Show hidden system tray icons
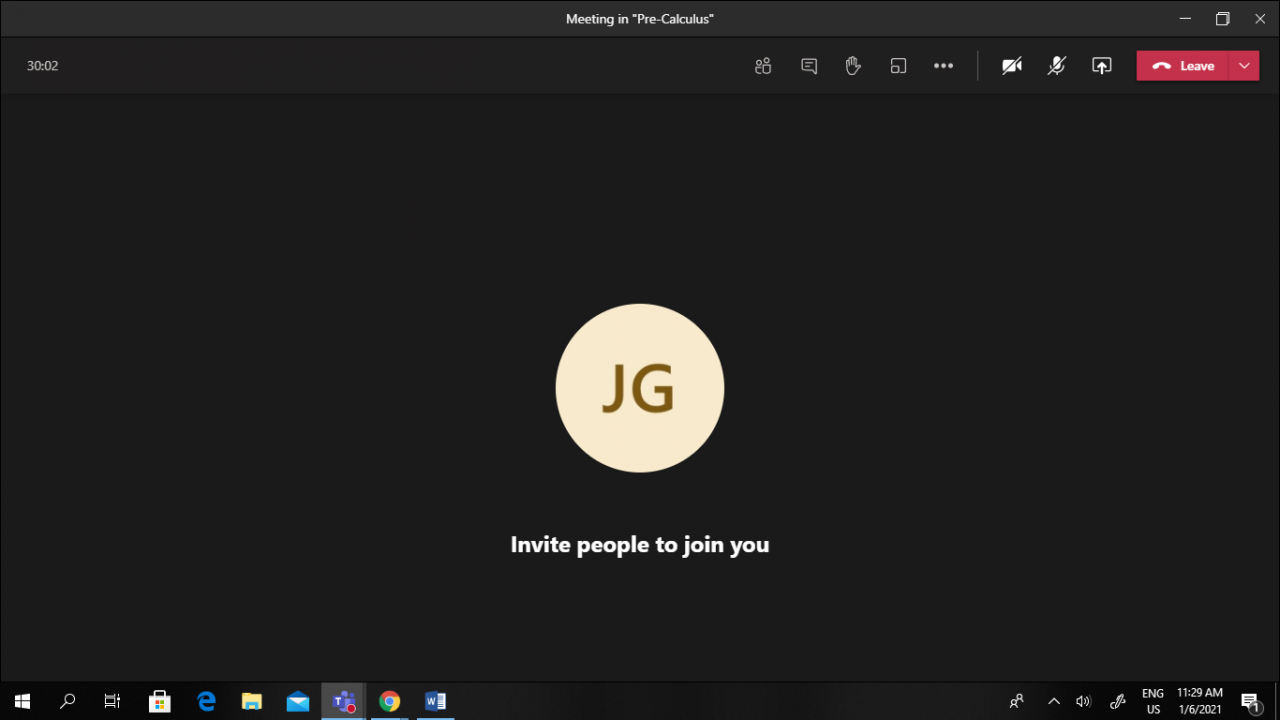 click(1053, 701)
